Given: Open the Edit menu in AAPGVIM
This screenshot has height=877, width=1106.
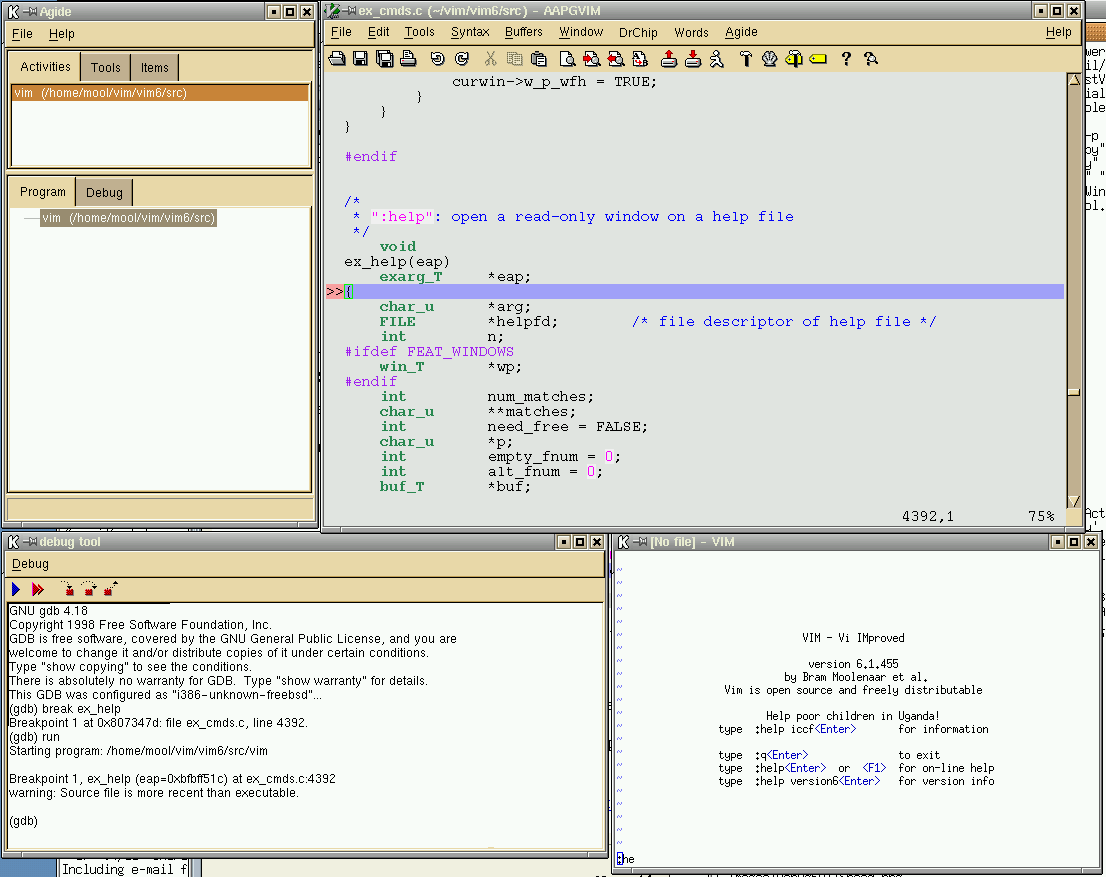Looking at the screenshot, I should 379,32.
